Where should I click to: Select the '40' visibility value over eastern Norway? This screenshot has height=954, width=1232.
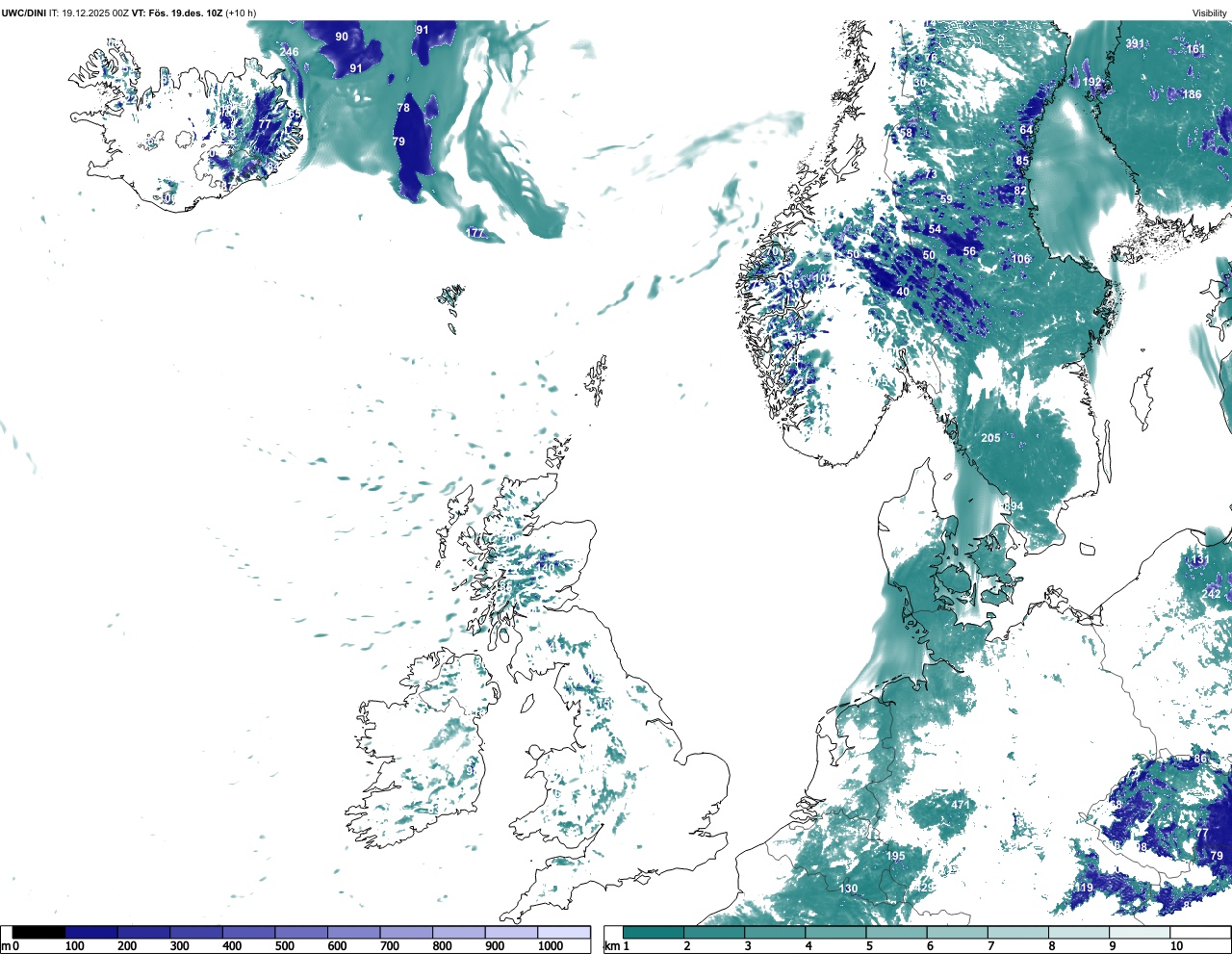coord(903,292)
